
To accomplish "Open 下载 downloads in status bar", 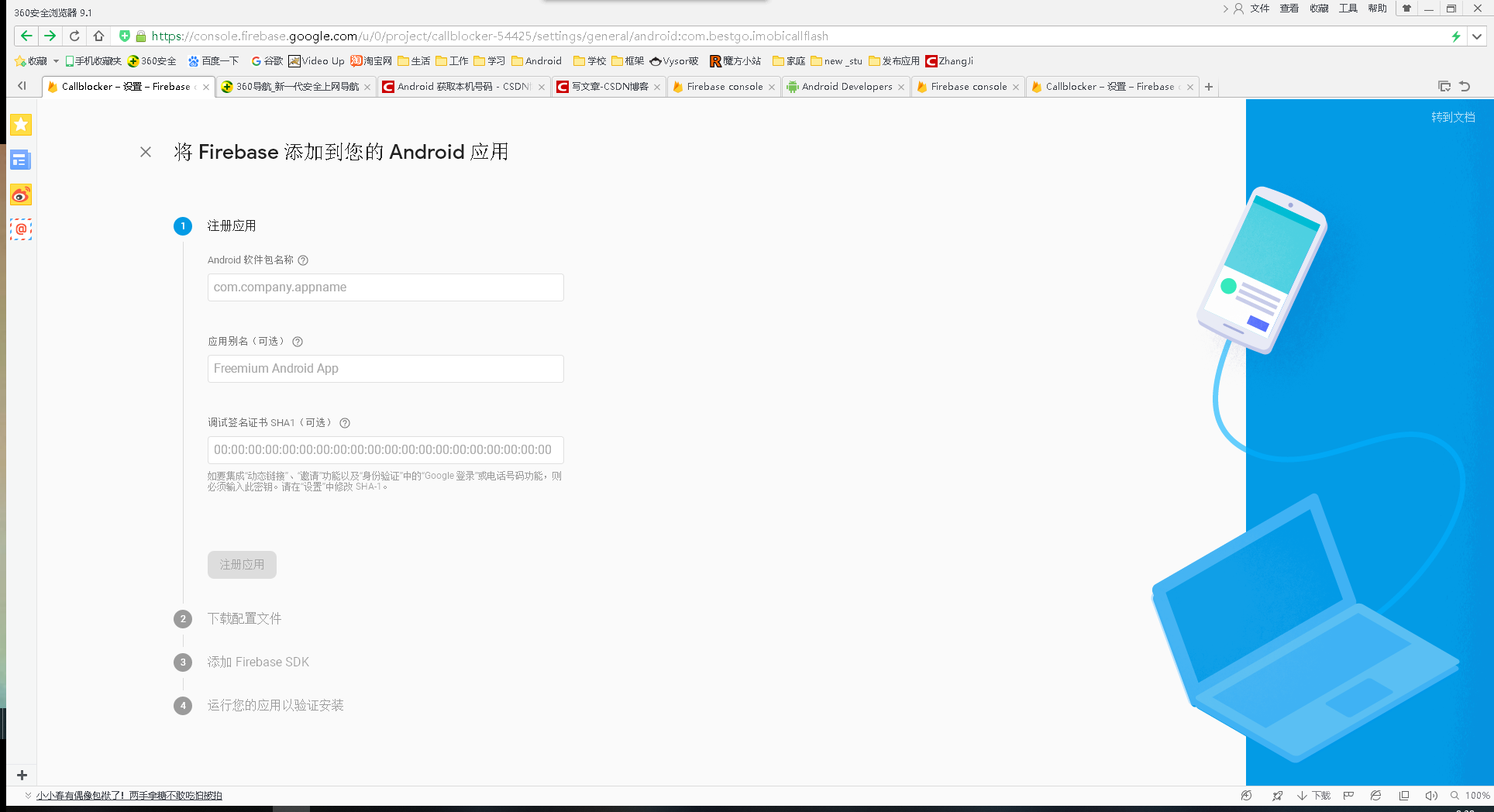I will (1313, 796).
